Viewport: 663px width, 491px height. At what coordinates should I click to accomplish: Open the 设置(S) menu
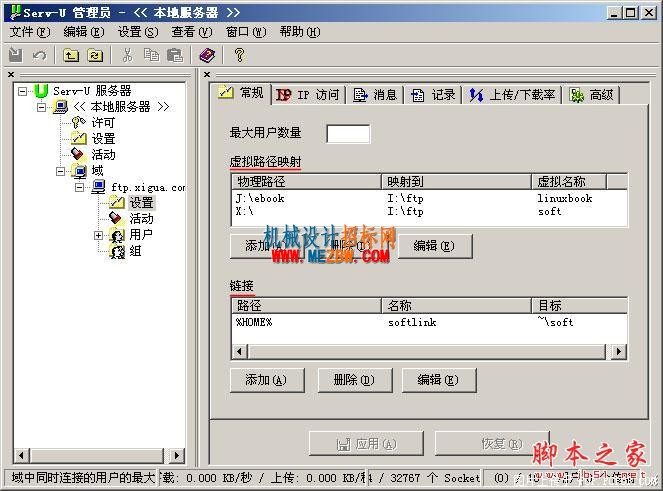click(138, 32)
